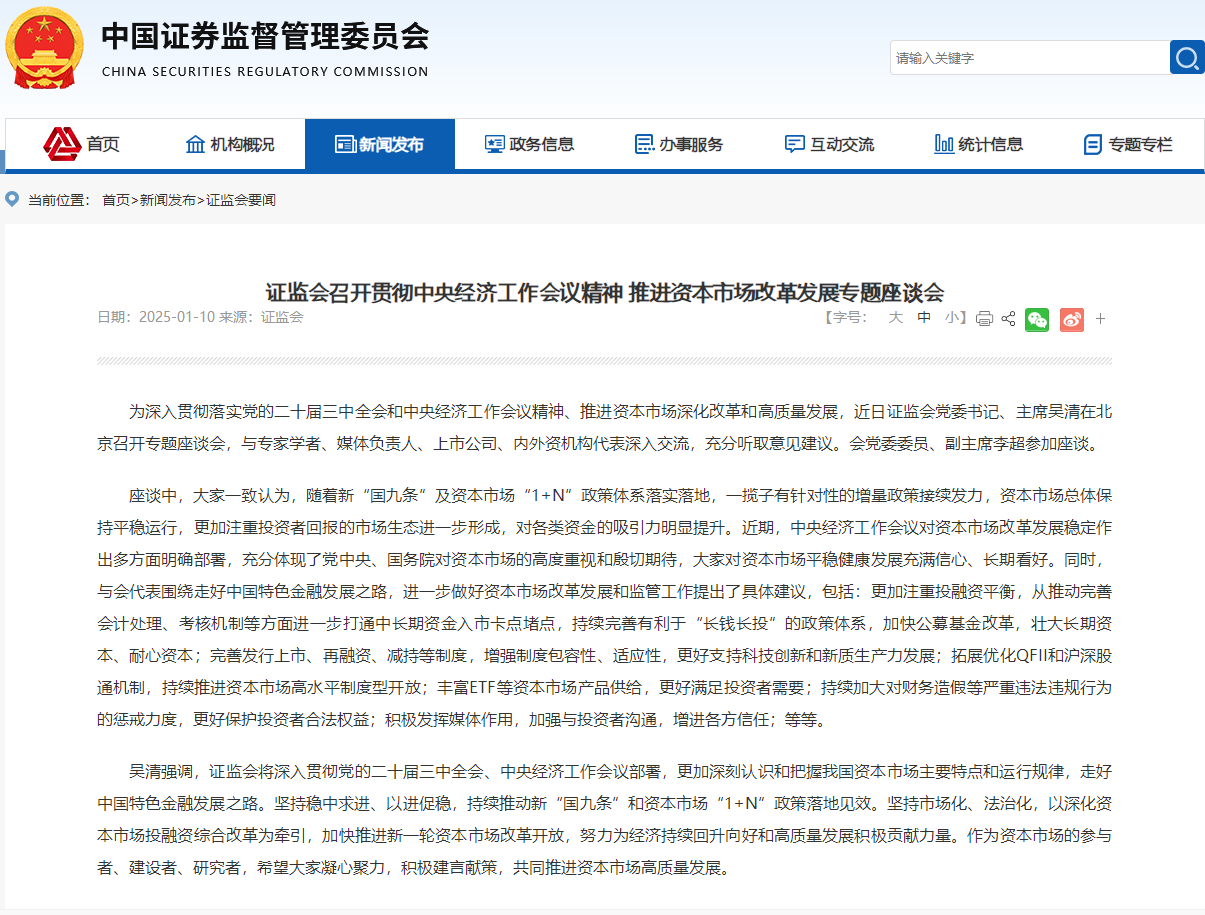Open the 机构概况 menu
Image resolution: width=1205 pixels, height=915 pixels.
[x=230, y=145]
